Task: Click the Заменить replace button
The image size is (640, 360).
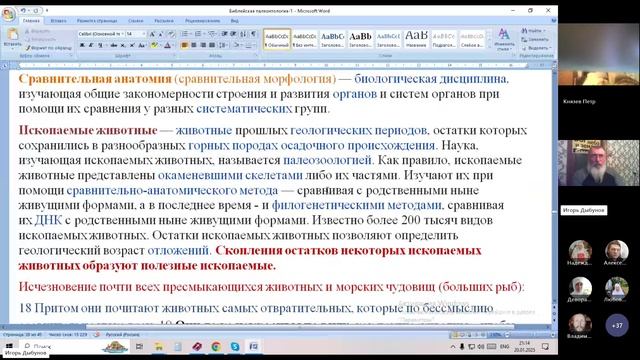Action: click(x=535, y=40)
